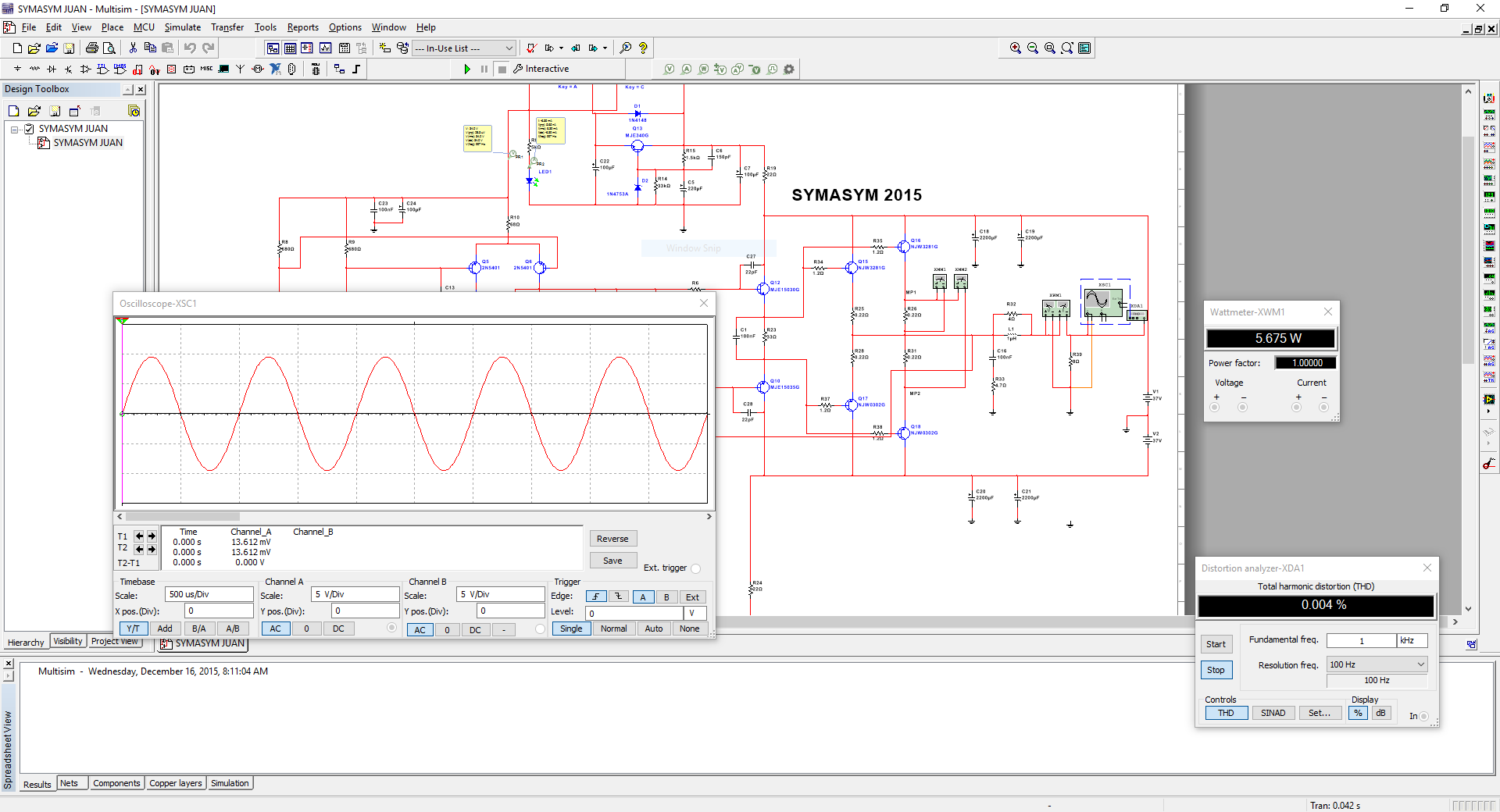The width and height of the screenshot is (1500, 812).
Task: Open the Grapher view toolbar icon
Action: pyautogui.click(x=325, y=48)
